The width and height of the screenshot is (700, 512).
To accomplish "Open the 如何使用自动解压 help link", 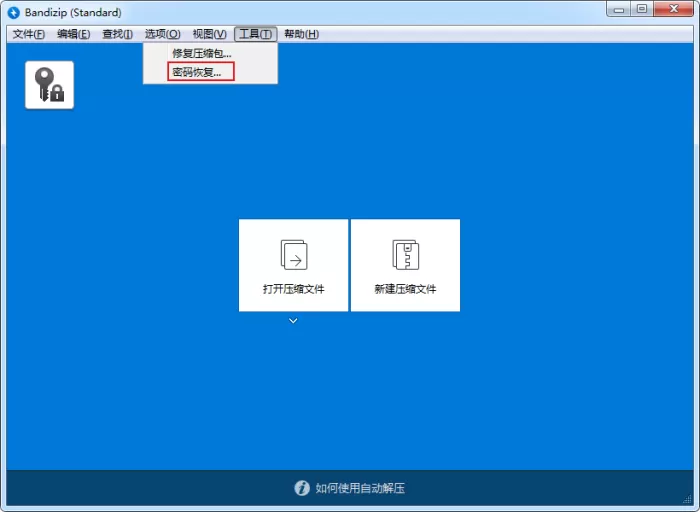I will [x=360, y=488].
